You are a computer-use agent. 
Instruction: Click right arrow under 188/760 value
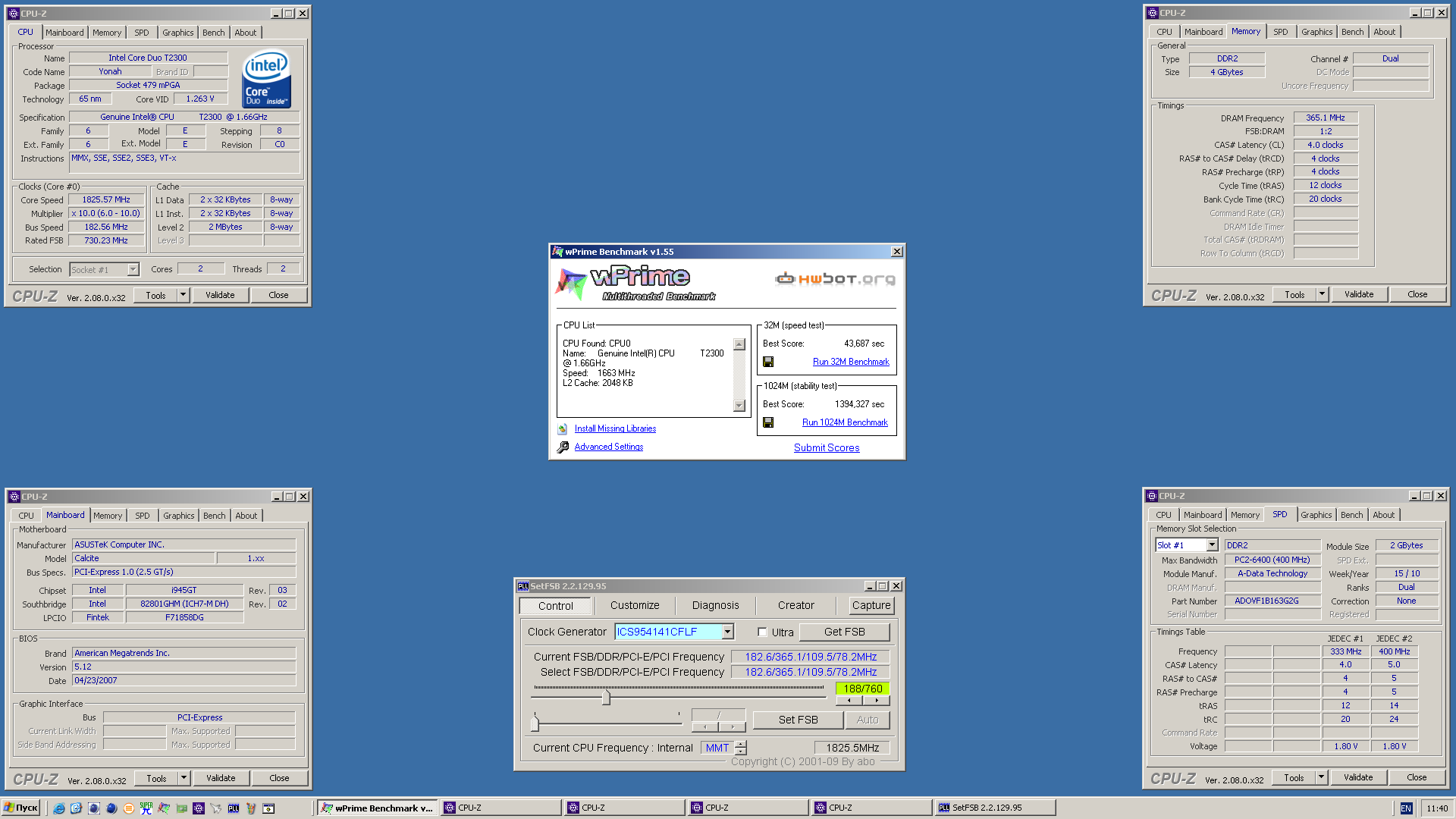(x=877, y=701)
